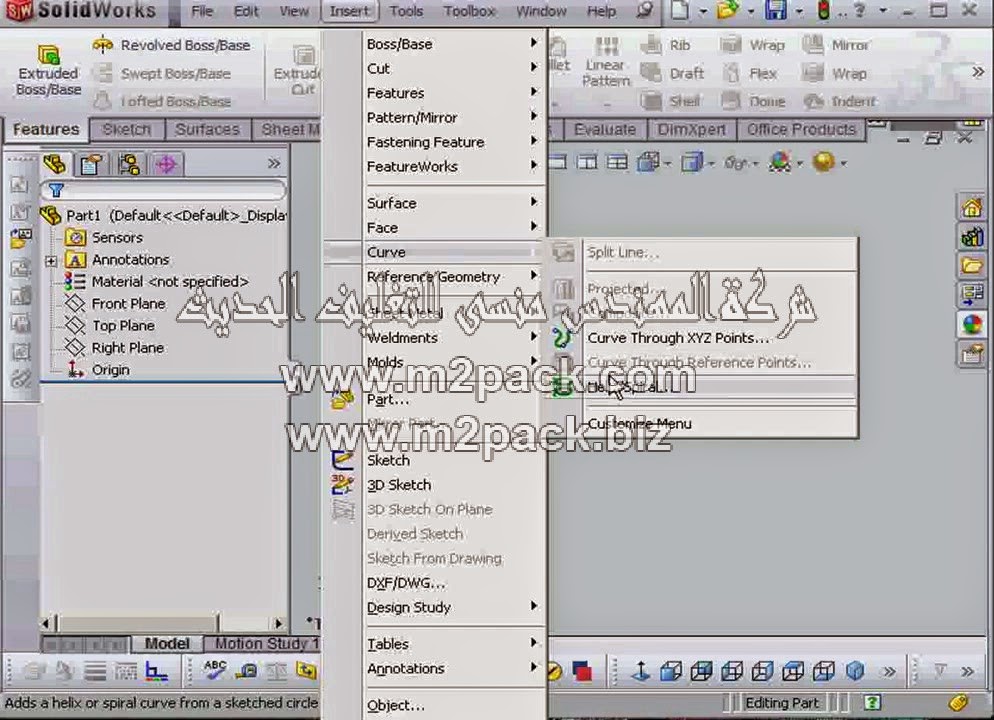Click the Linear Pattern tool
This screenshot has width=994, height=720.
point(606,62)
